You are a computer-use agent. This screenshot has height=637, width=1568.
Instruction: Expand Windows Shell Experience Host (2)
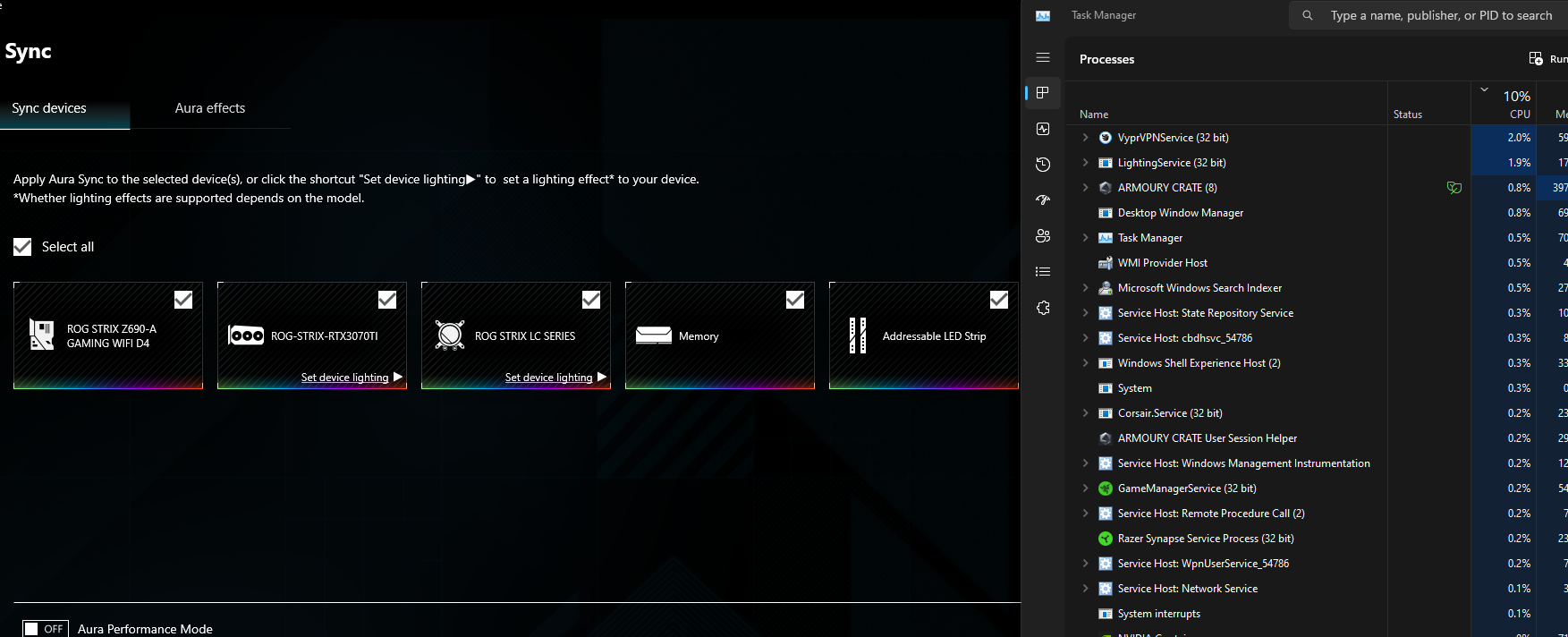click(x=1085, y=363)
